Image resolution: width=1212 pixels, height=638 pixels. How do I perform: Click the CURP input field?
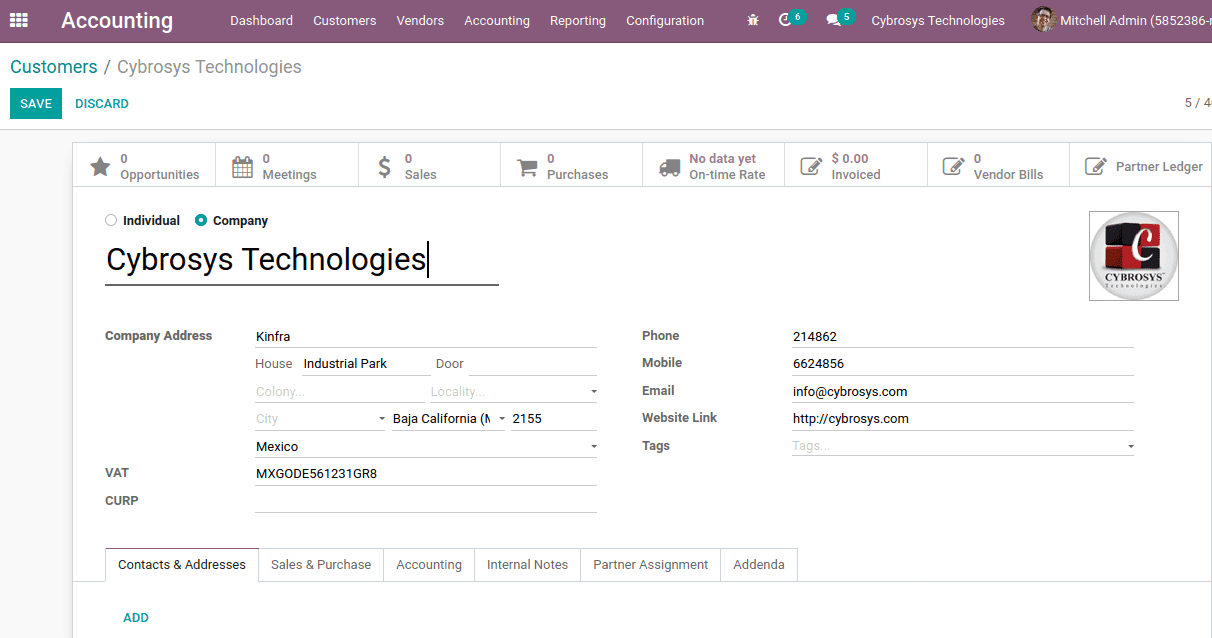[426, 501]
